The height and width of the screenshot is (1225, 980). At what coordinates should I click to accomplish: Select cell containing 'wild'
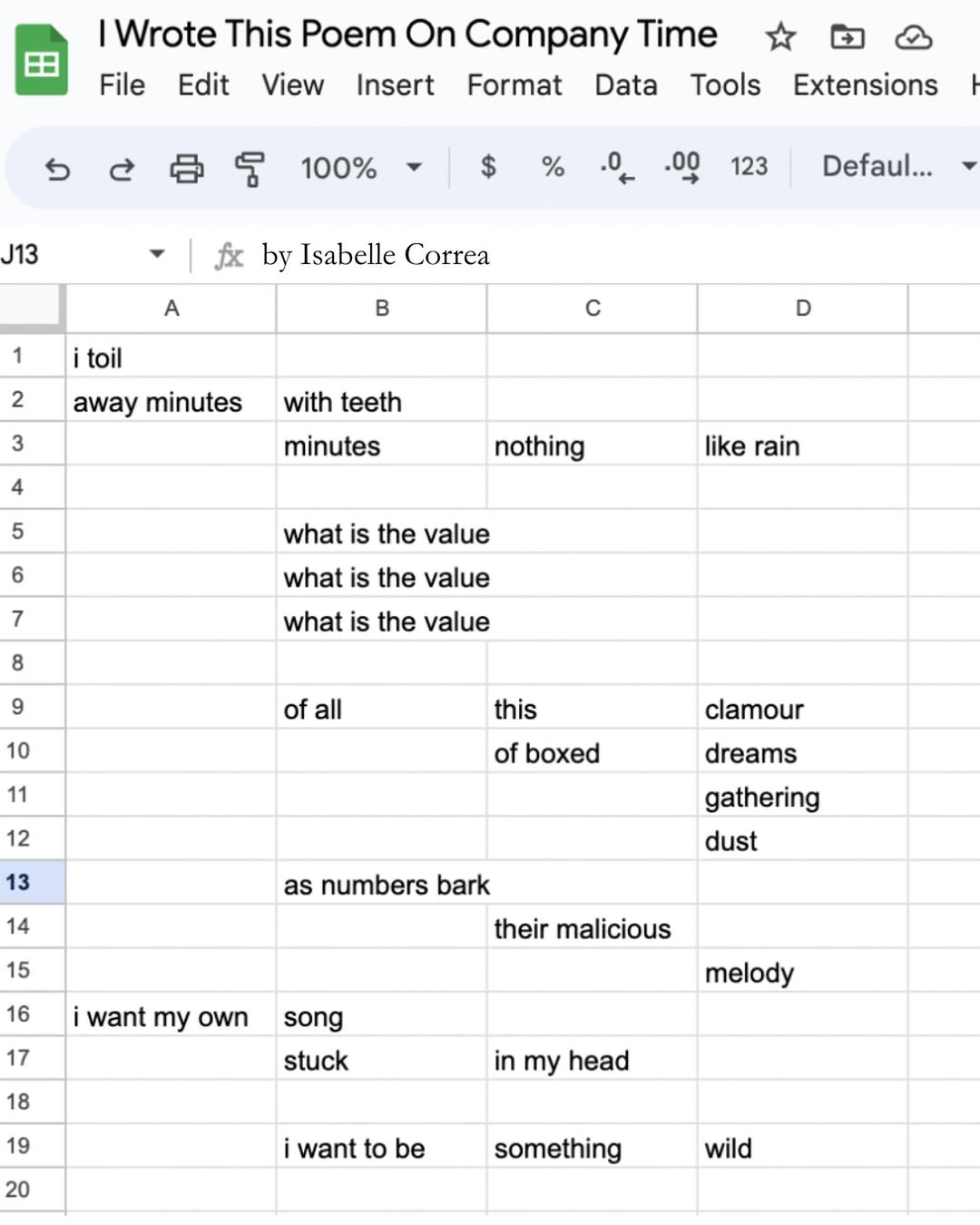(x=803, y=1147)
